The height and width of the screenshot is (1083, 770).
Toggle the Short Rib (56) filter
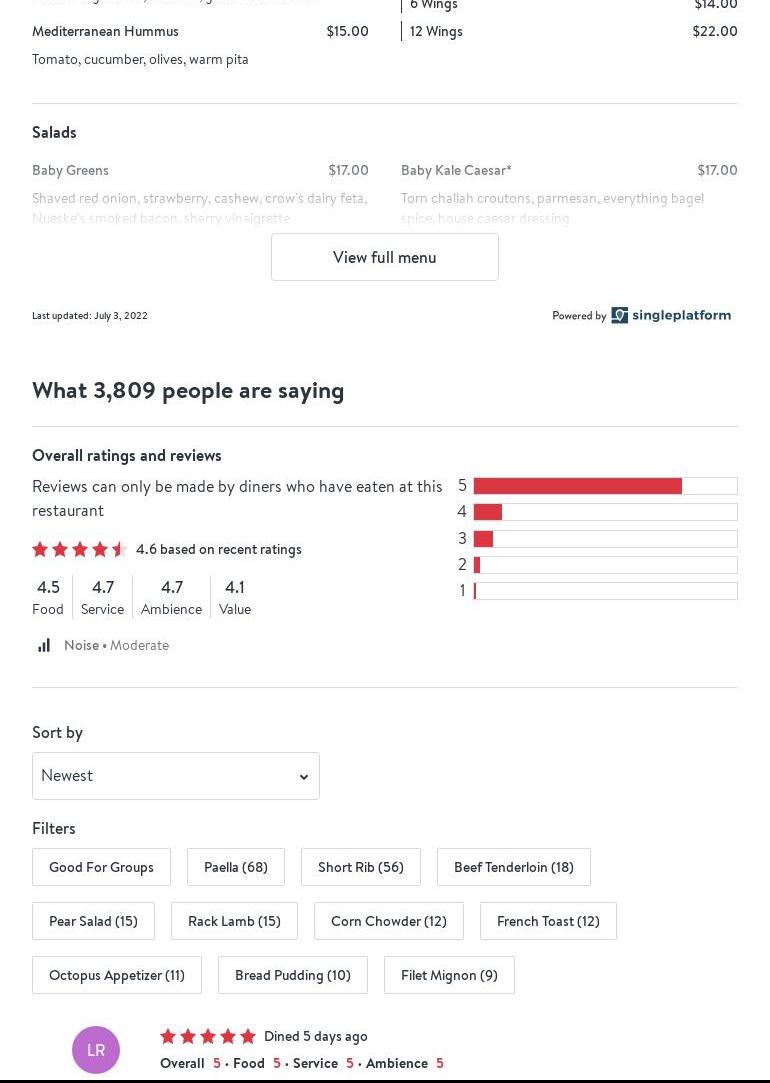[360, 867]
